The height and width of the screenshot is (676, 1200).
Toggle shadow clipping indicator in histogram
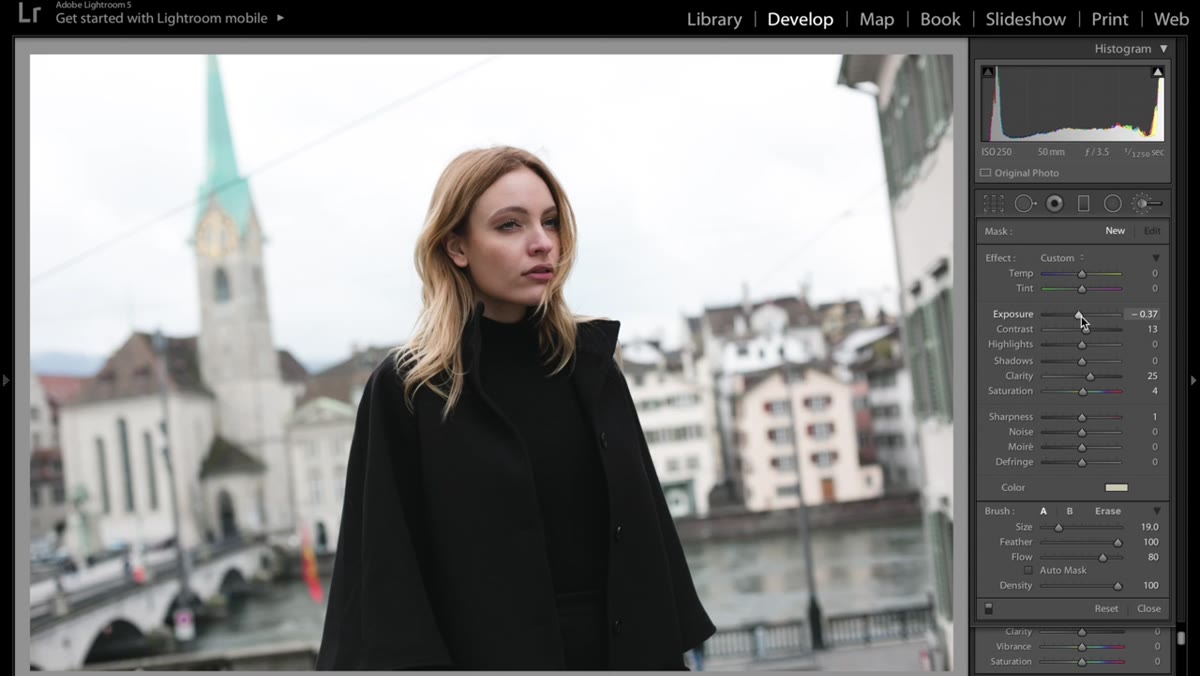[x=988, y=72]
